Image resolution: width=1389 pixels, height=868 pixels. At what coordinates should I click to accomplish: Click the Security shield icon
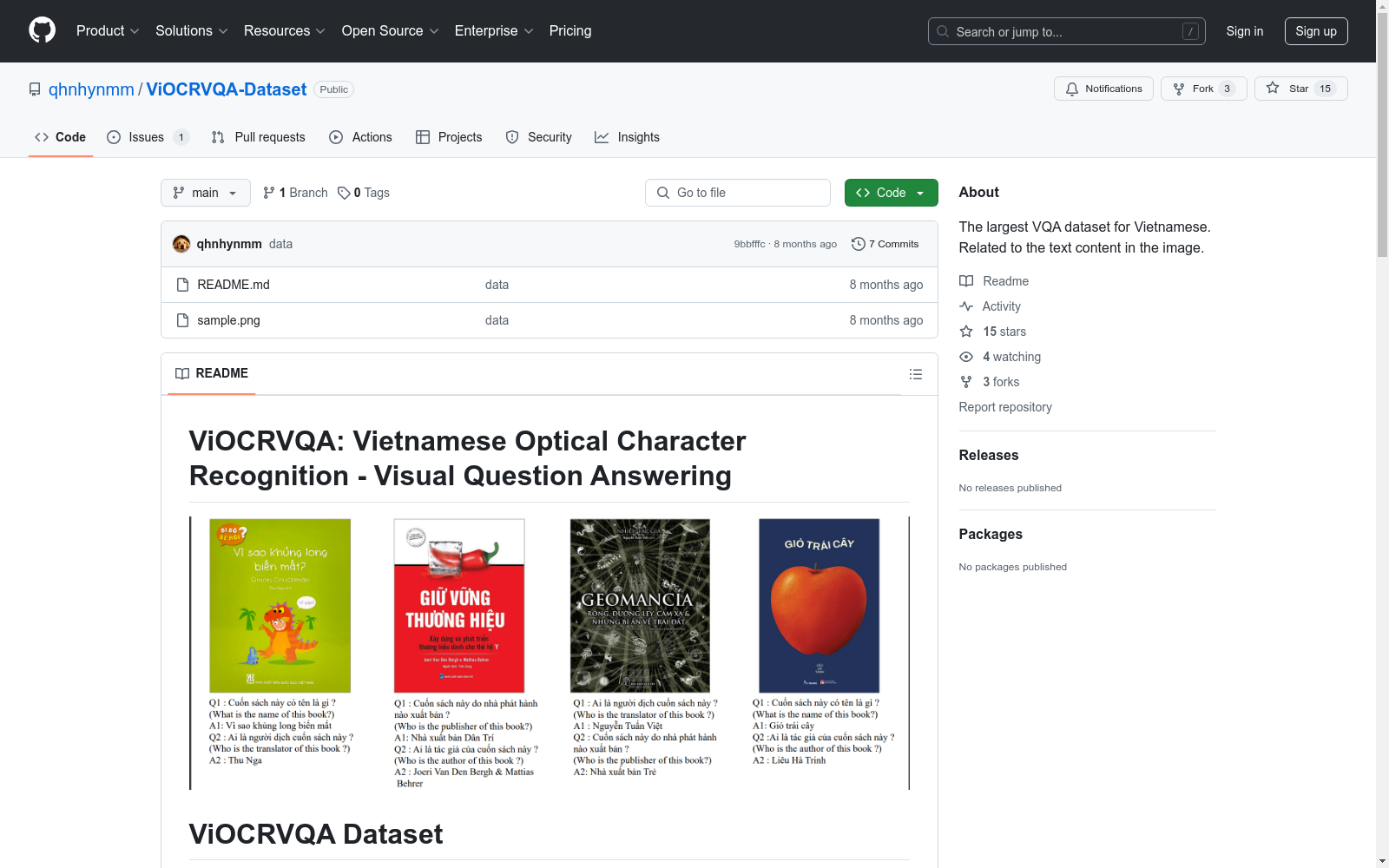(512, 137)
